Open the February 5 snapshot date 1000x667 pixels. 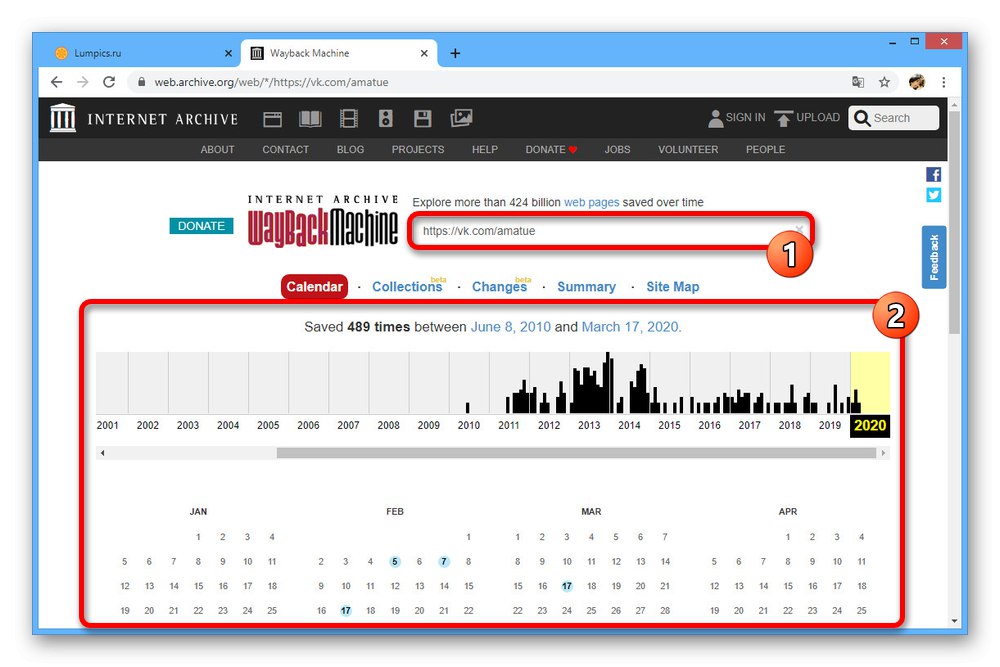tap(395, 562)
